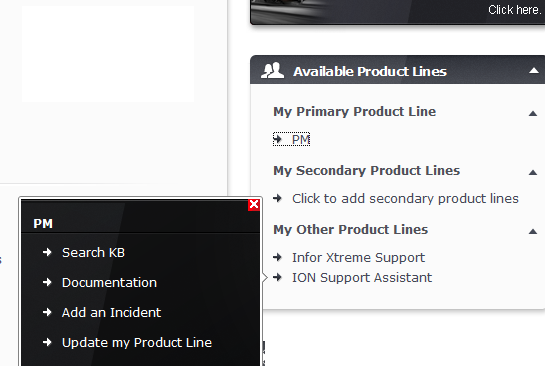Click the arrow icon next to Add an Incident
Screen dimensions: 545x366
coord(47,312)
